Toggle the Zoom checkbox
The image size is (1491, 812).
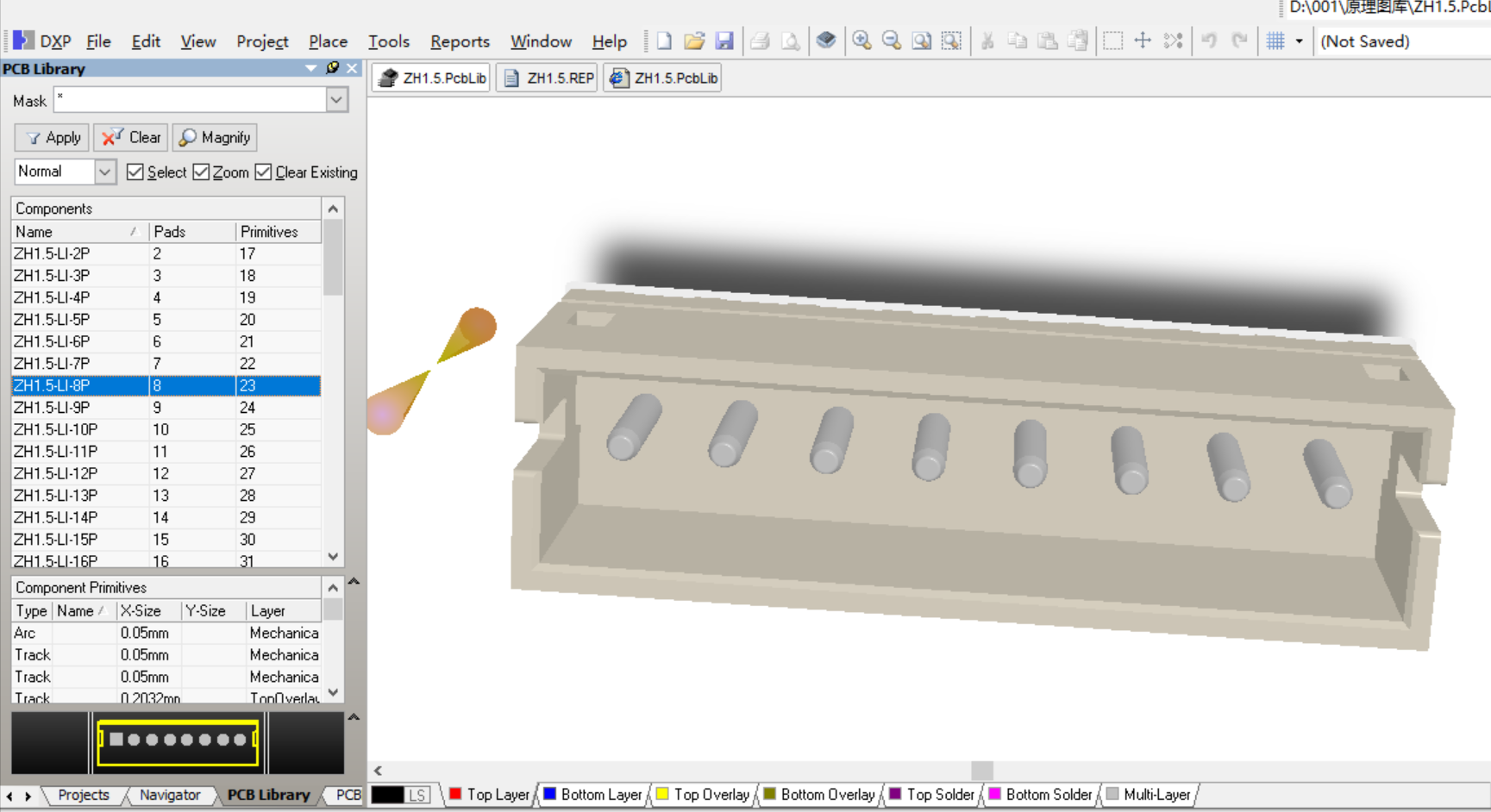(x=201, y=172)
